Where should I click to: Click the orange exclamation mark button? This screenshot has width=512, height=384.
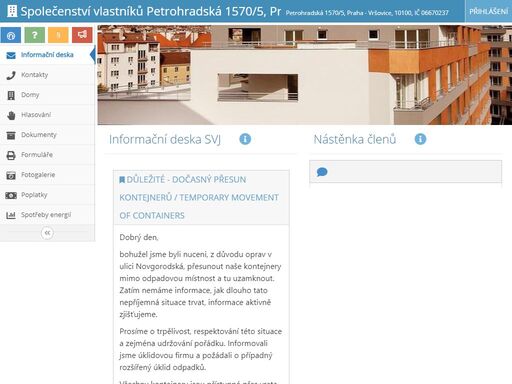pyautogui.click(x=58, y=35)
